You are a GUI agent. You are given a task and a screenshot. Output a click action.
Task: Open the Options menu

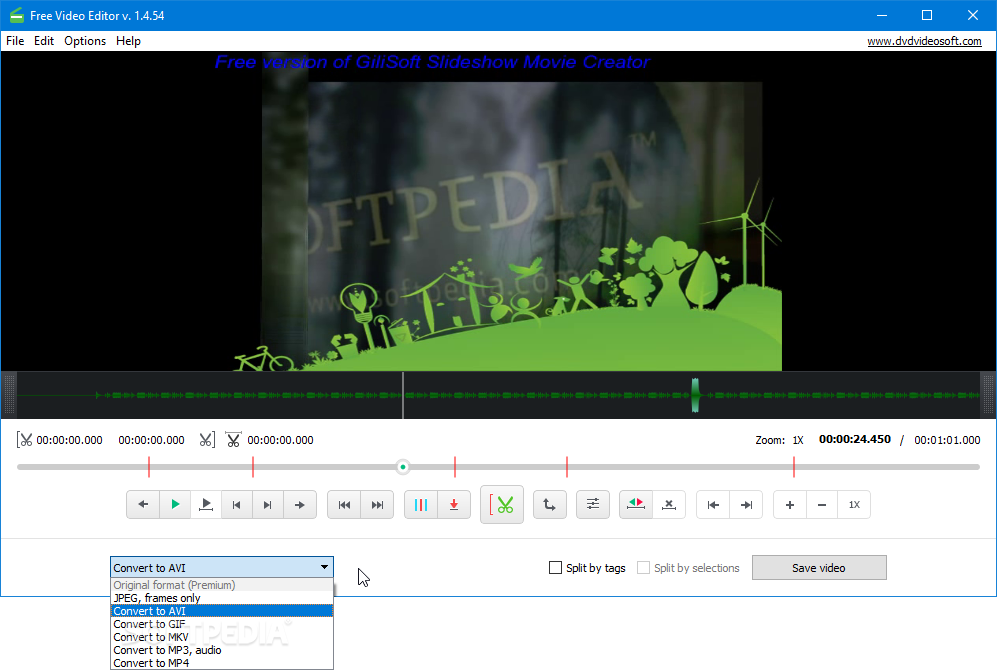[x=85, y=41]
